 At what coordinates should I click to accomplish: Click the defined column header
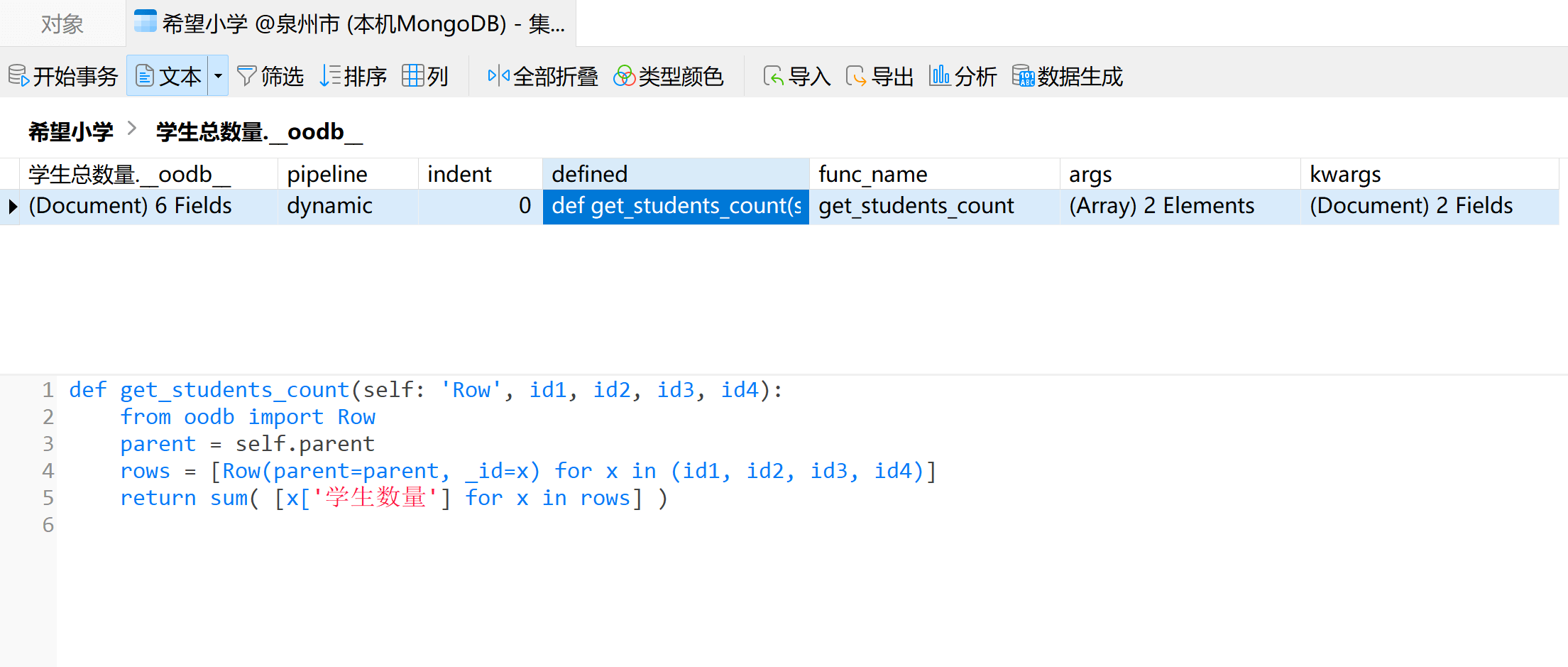[676, 174]
